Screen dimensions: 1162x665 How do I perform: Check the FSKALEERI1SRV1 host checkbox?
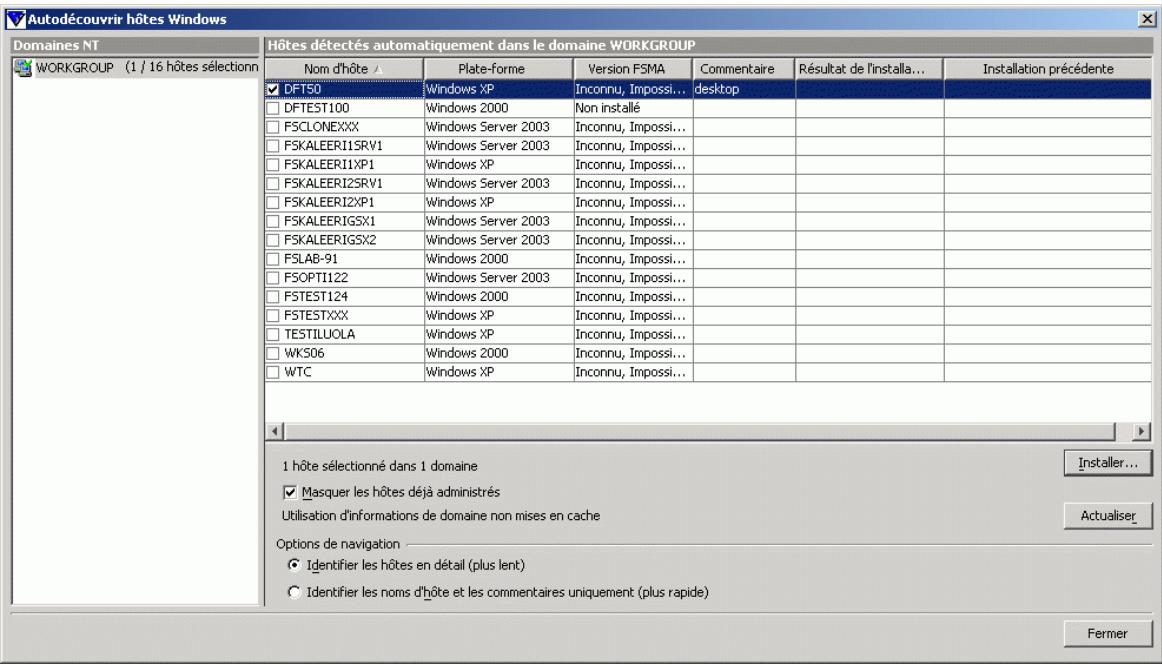[273, 146]
